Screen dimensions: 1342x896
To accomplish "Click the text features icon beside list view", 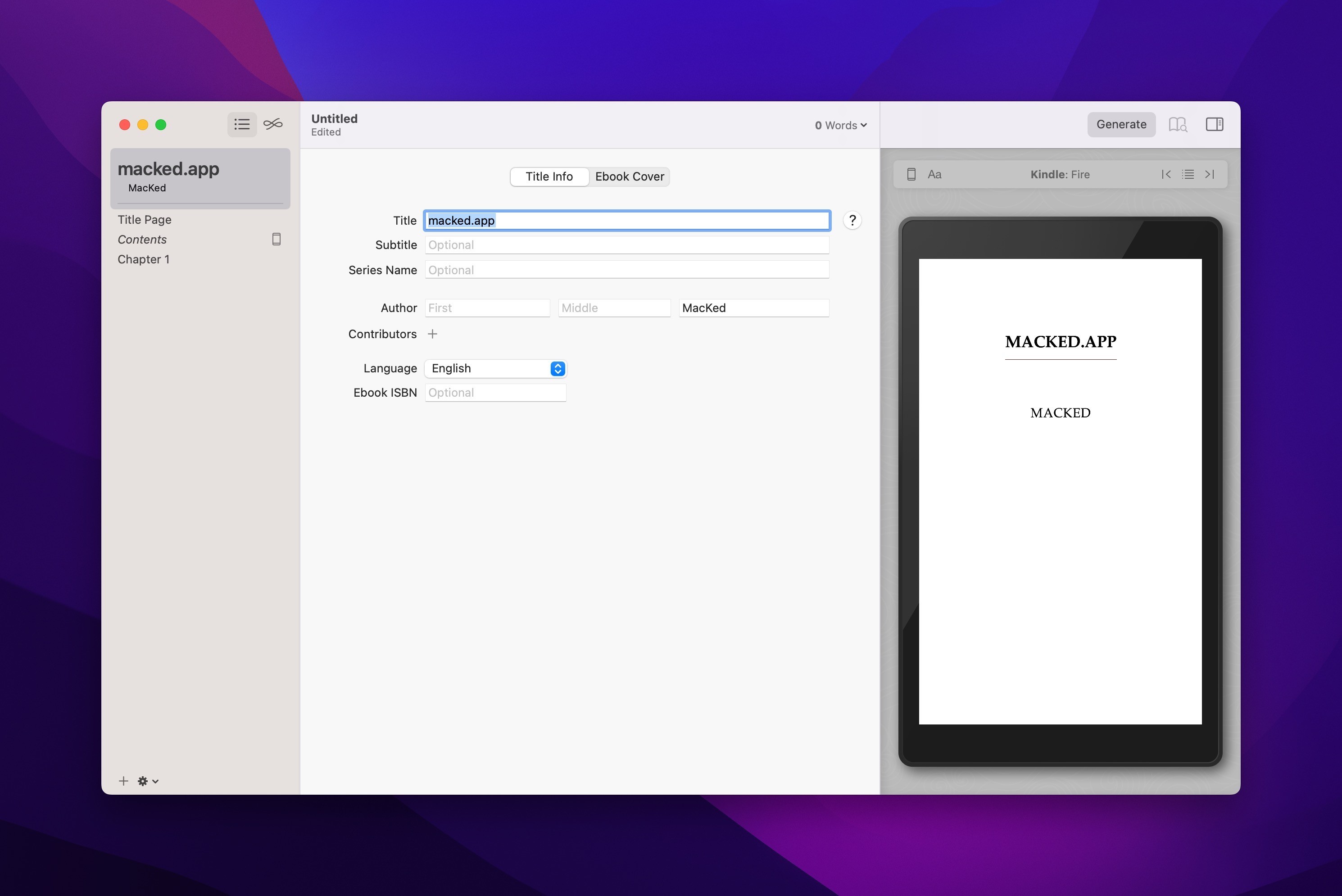I will (x=273, y=124).
